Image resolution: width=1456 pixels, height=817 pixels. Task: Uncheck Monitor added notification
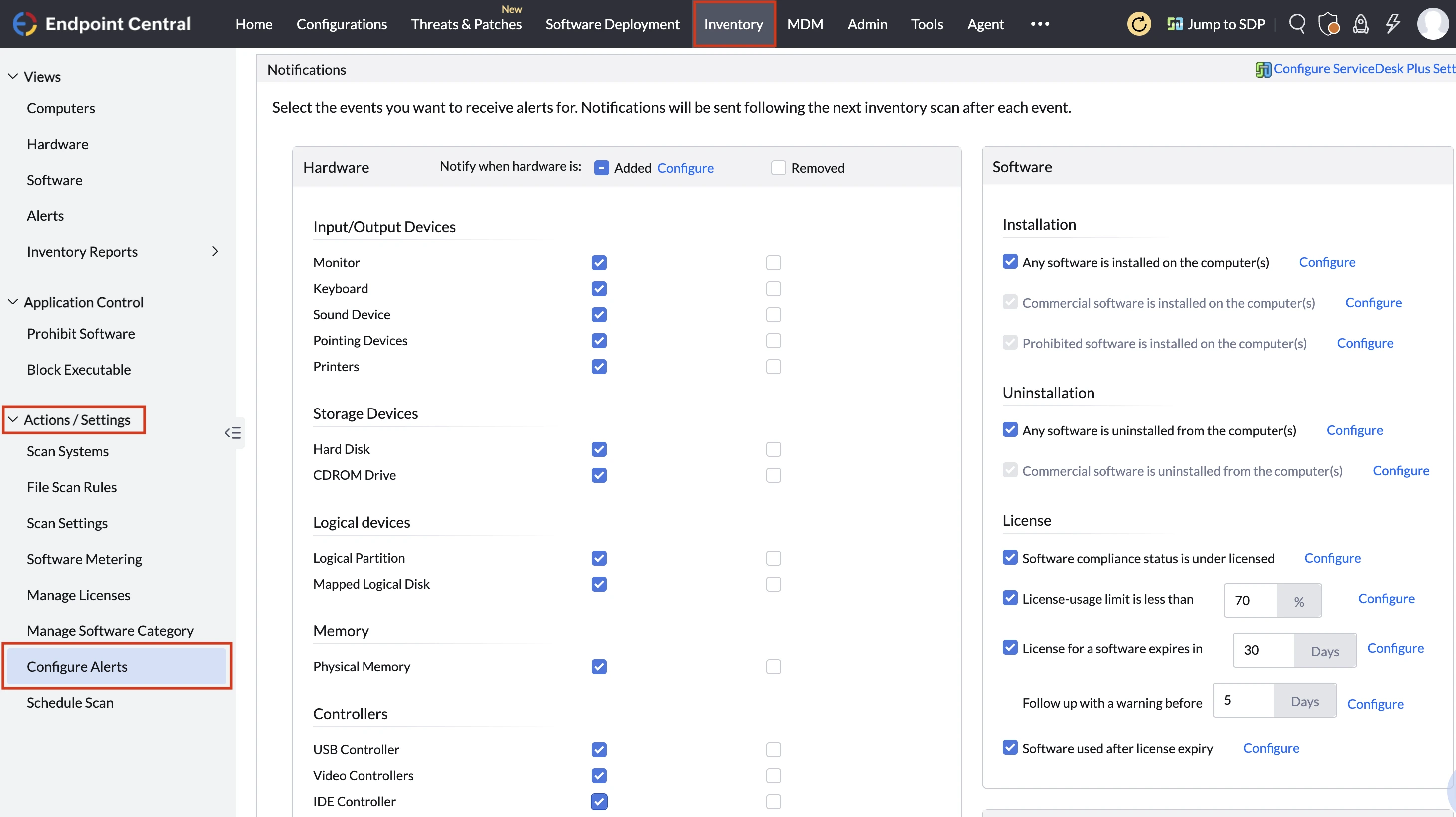tap(599, 263)
